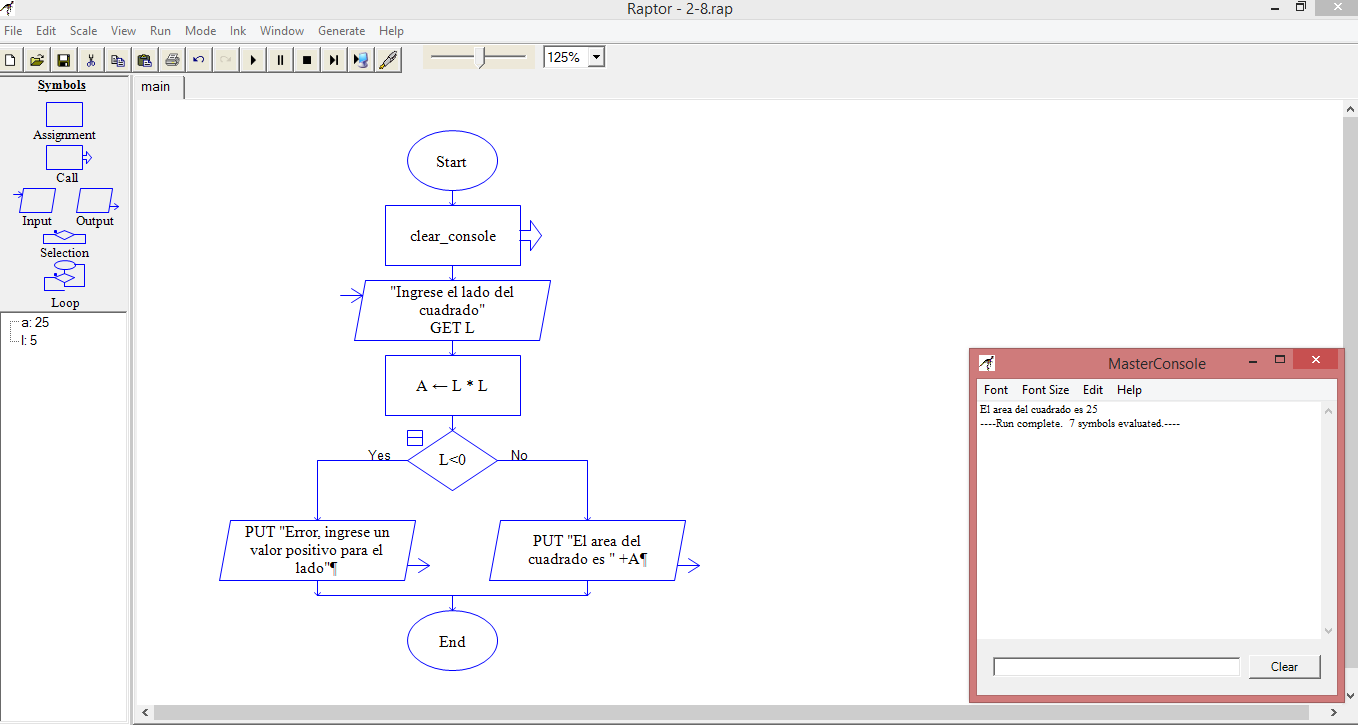
Task: Select the A ← L * L assignment box
Action: [x=452, y=385]
